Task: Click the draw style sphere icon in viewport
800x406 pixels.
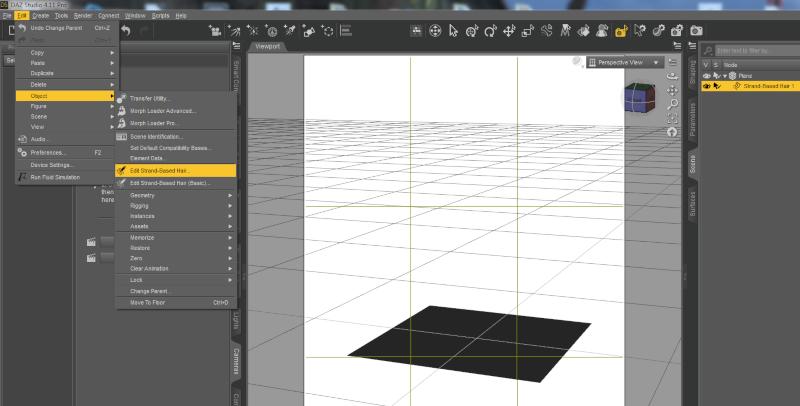Action: point(577,62)
